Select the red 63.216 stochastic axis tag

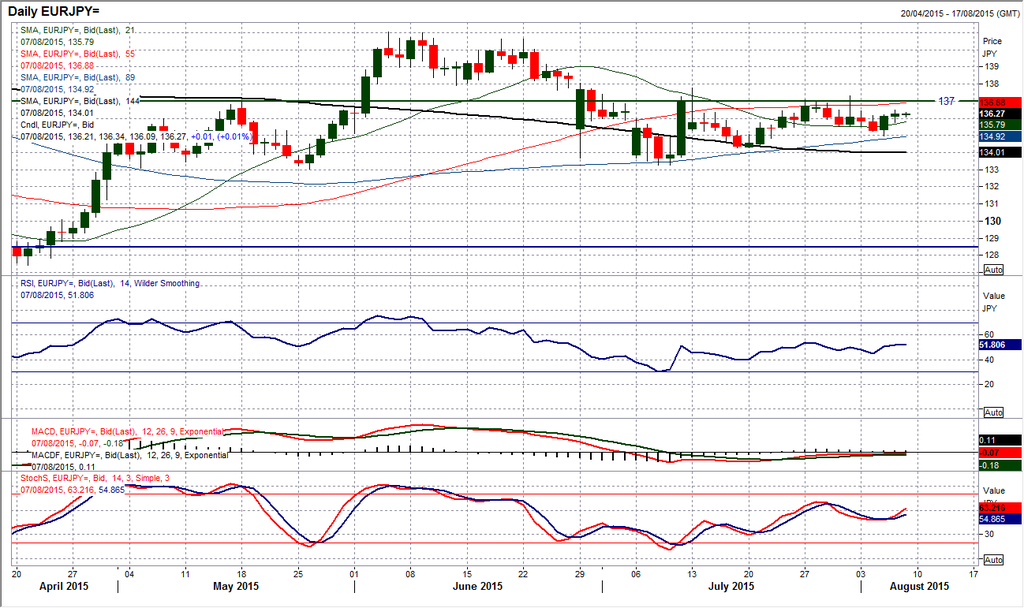point(1000,507)
